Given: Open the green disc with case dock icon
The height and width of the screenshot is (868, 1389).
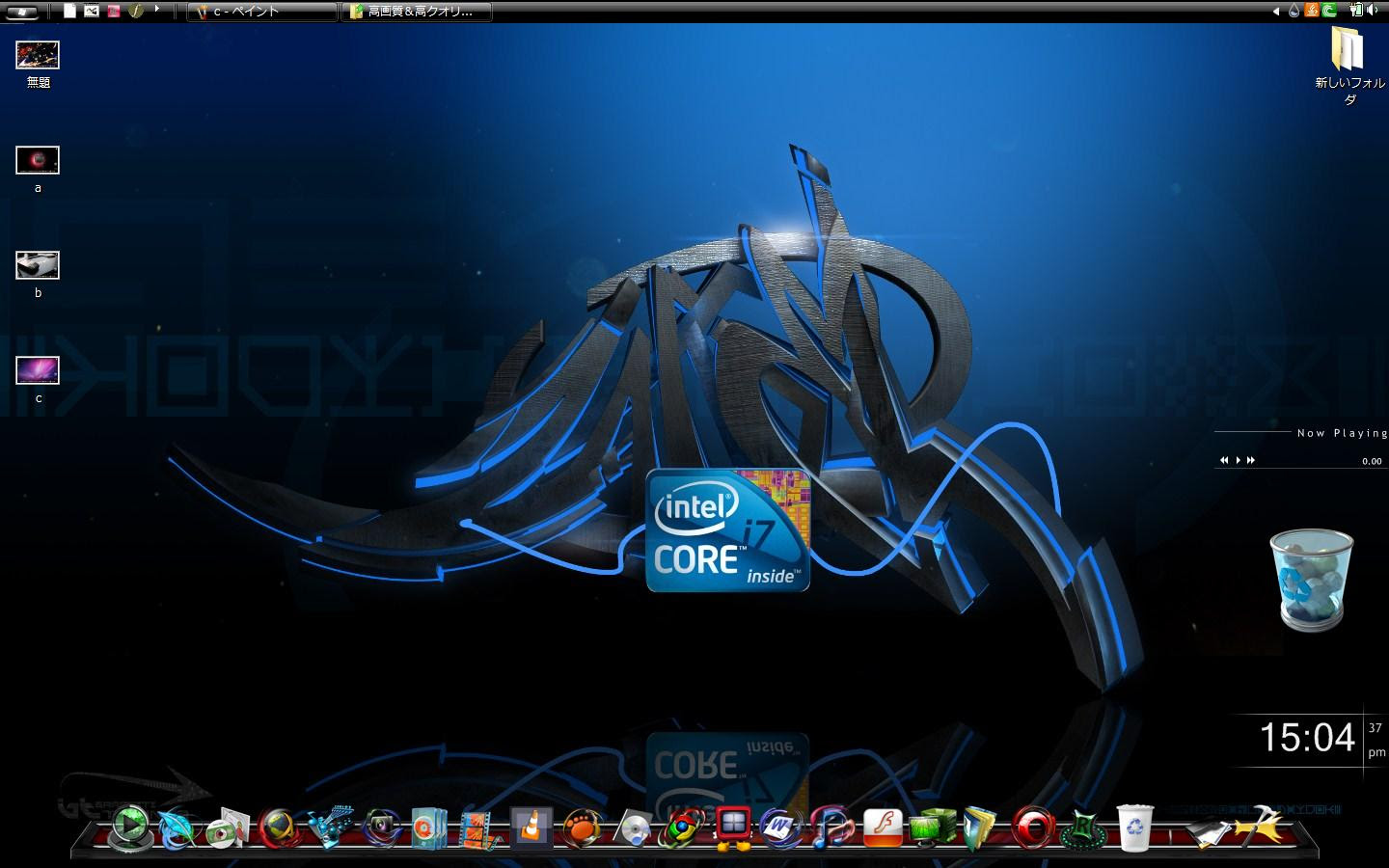Looking at the screenshot, I should [228, 827].
